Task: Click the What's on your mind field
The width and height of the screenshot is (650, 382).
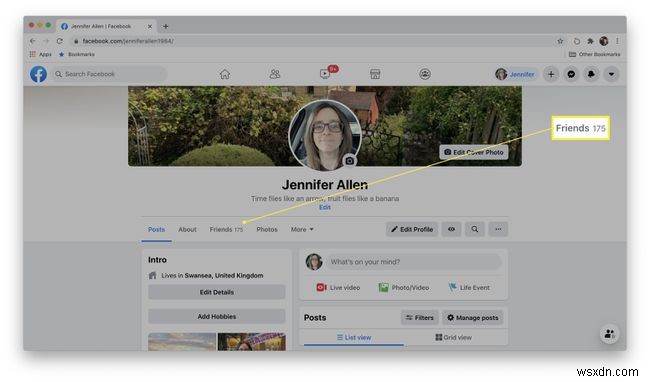Action: [413, 262]
